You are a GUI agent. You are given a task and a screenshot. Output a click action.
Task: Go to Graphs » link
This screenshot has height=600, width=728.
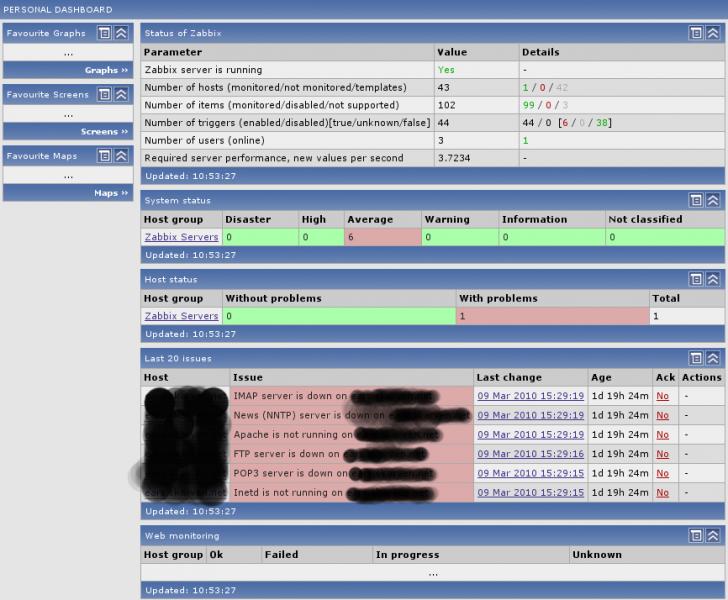click(106, 70)
